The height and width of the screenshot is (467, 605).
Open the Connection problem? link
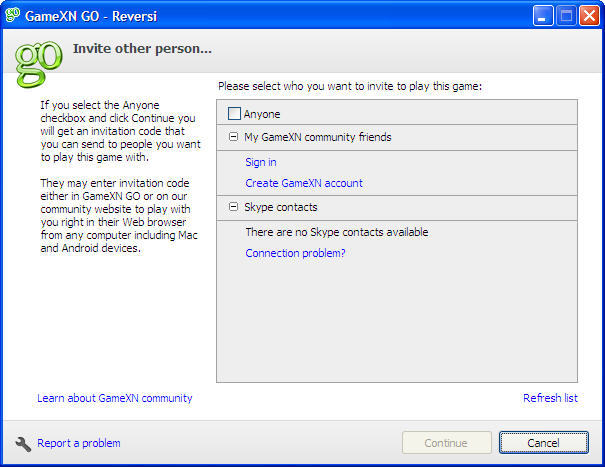tap(296, 253)
